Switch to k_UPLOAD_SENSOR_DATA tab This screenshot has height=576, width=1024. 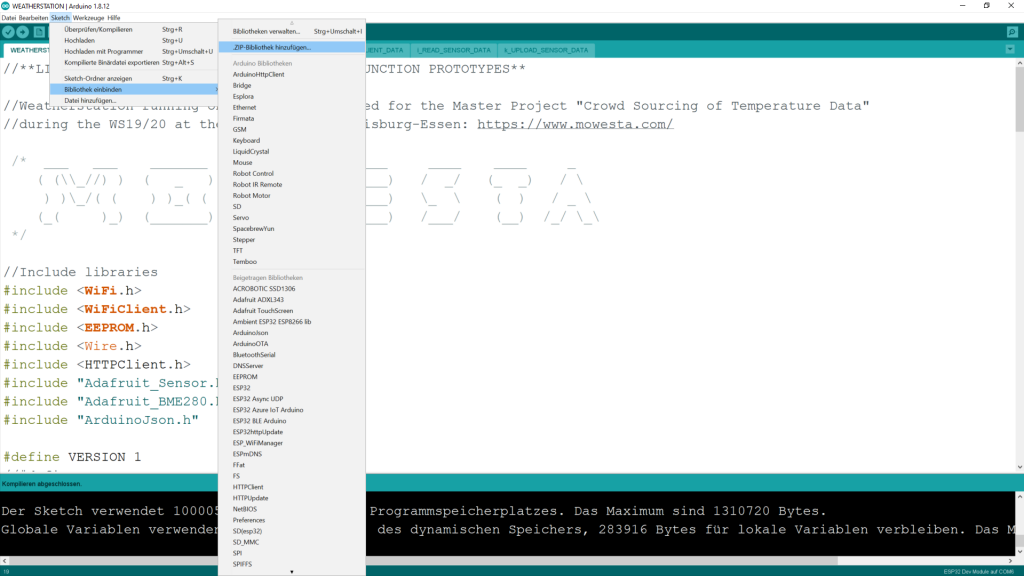pyautogui.click(x=546, y=50)
